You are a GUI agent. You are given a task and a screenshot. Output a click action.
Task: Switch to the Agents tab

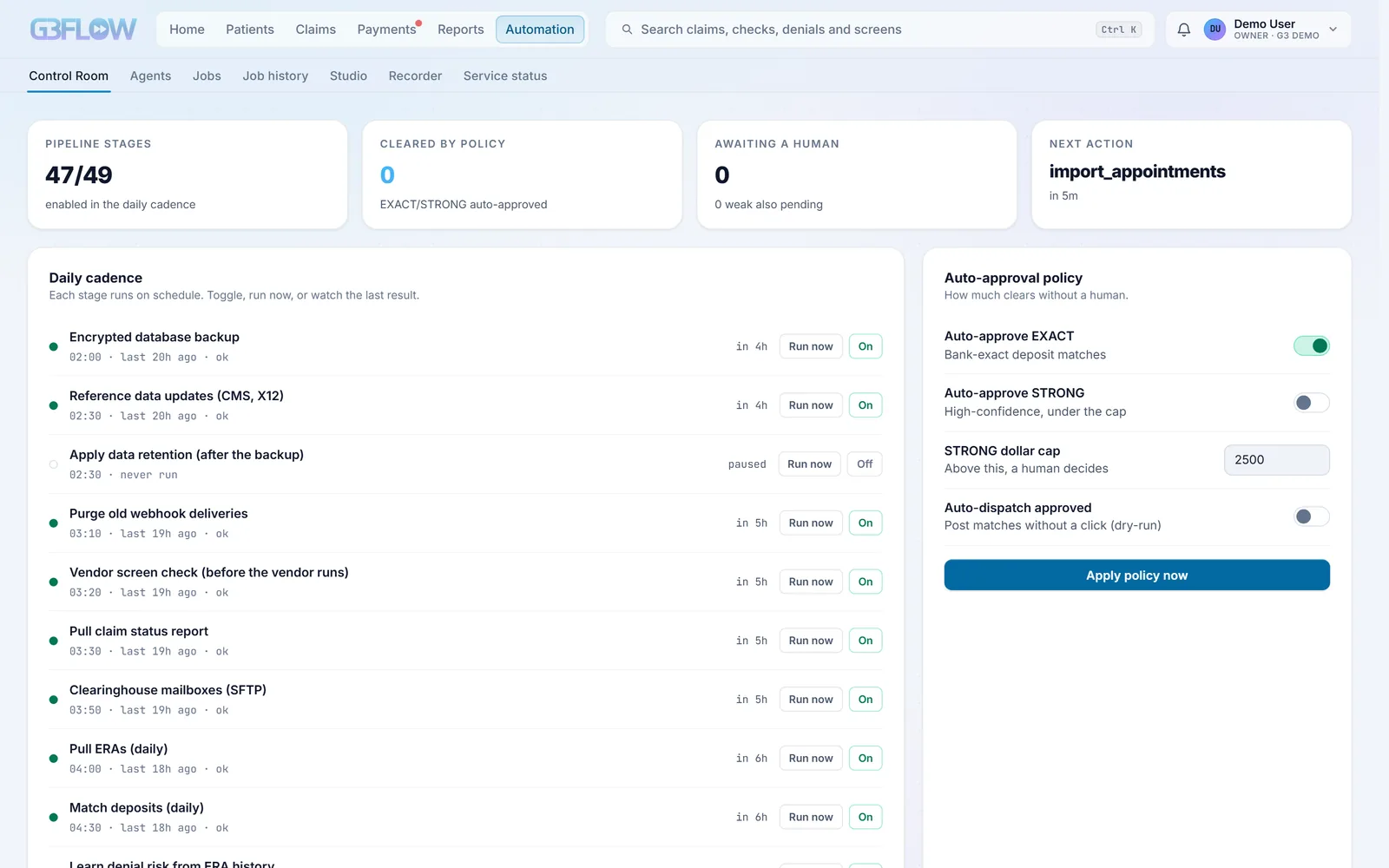coord(150,76)
